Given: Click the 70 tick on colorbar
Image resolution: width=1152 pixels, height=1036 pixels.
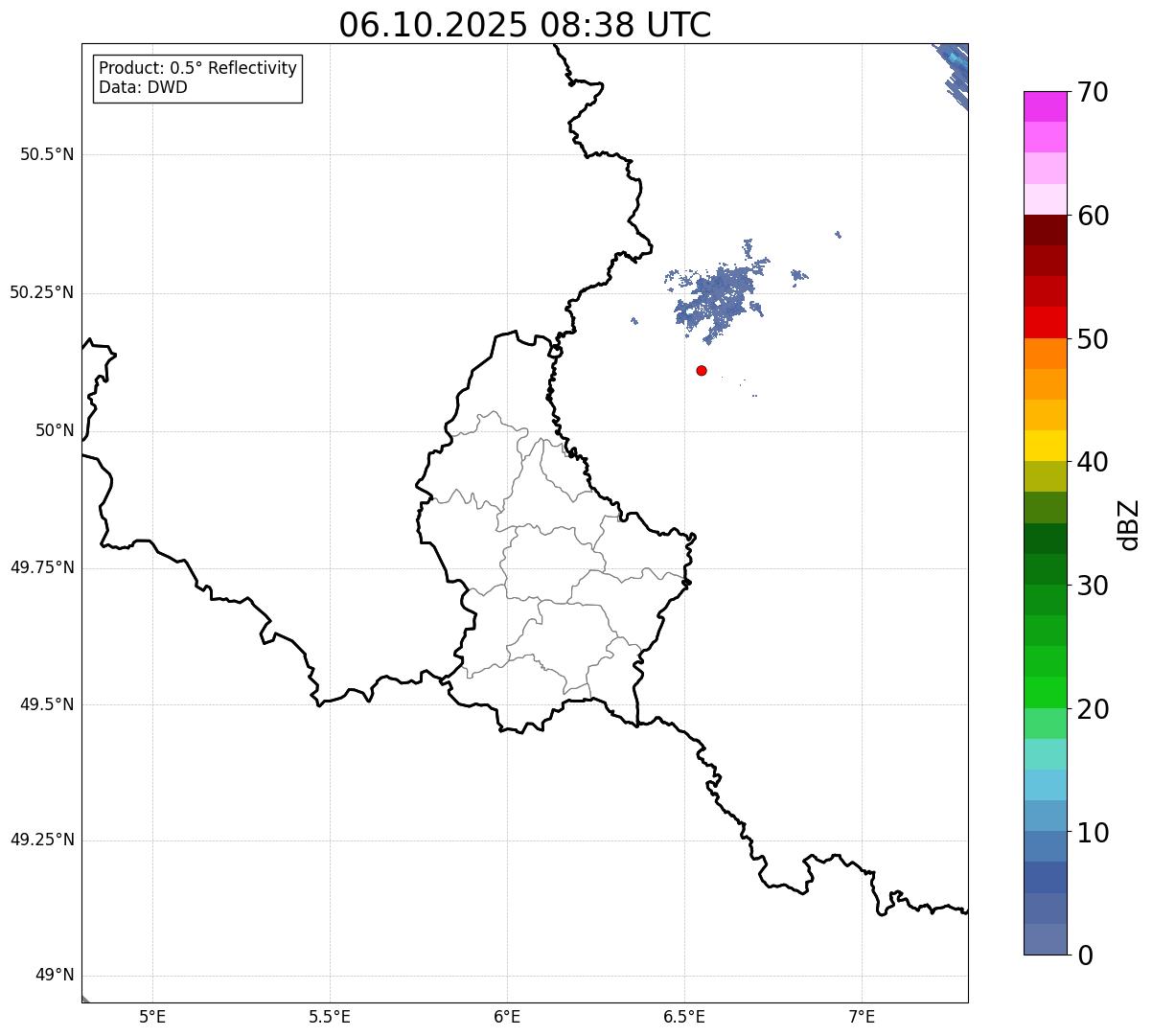Looking at the screenshot, I should (1093, 92).
